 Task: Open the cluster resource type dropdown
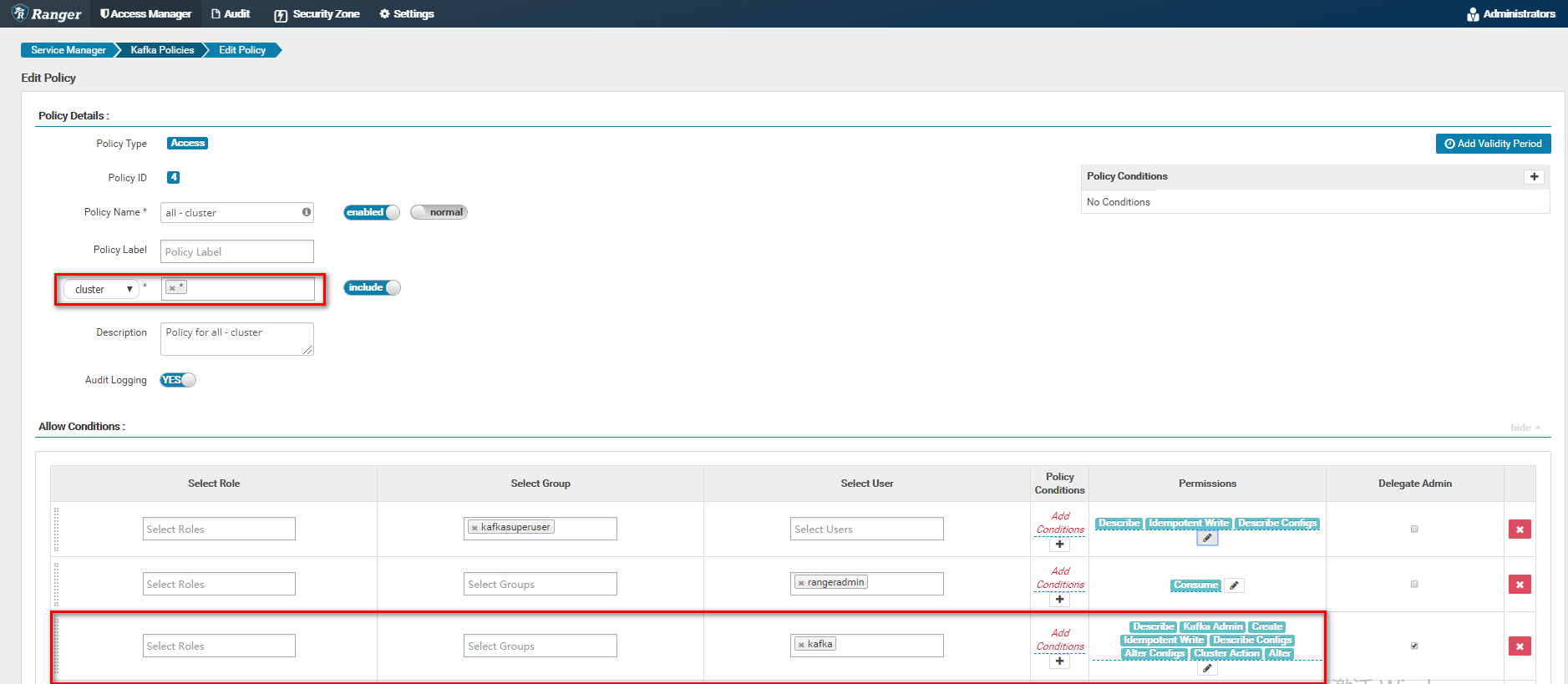(102, 289)
